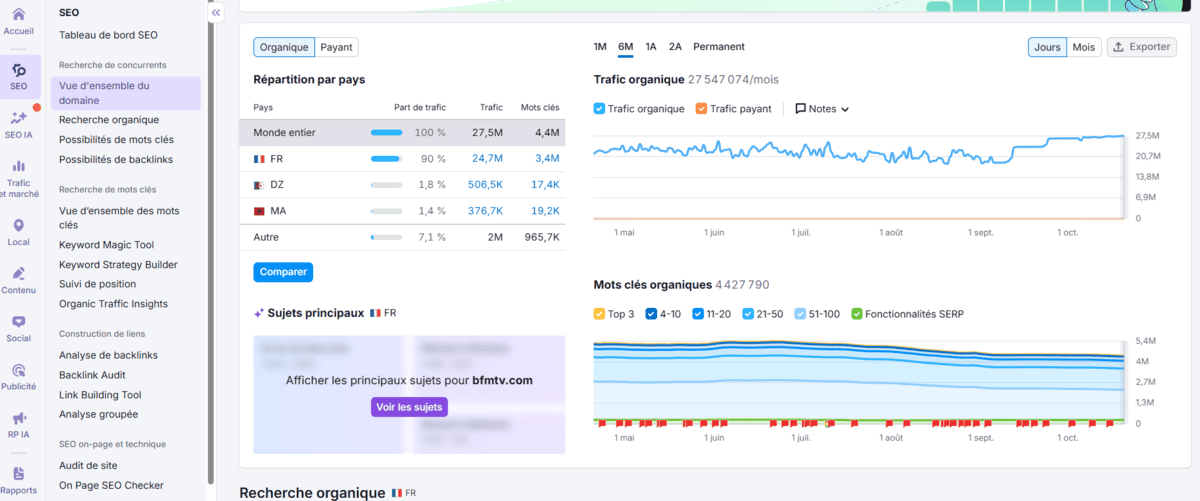Click the Voir les sujets button
The height and width of the screenshot is (501, 1200).
tap(409, 407)
